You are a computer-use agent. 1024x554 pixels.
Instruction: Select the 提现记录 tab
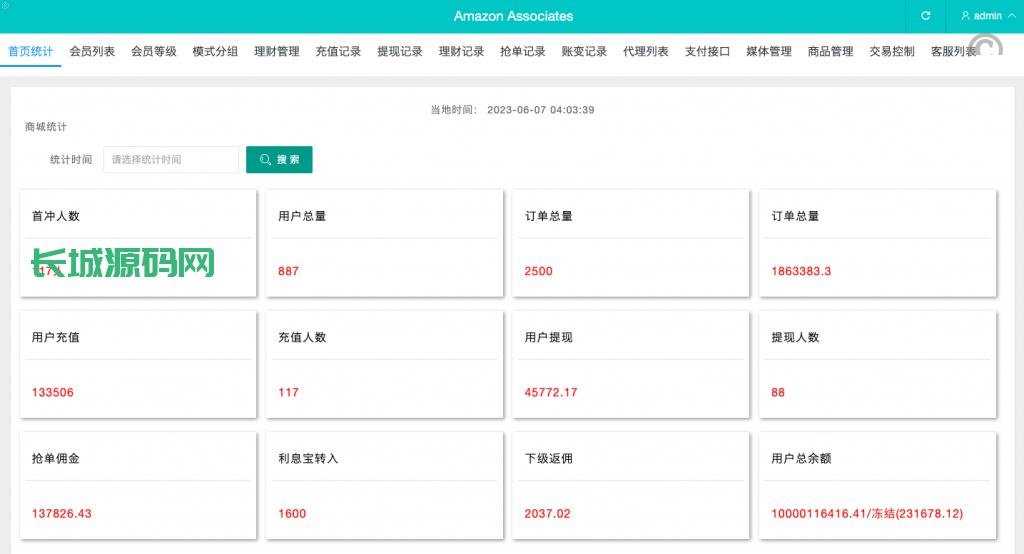click(400, 52)
